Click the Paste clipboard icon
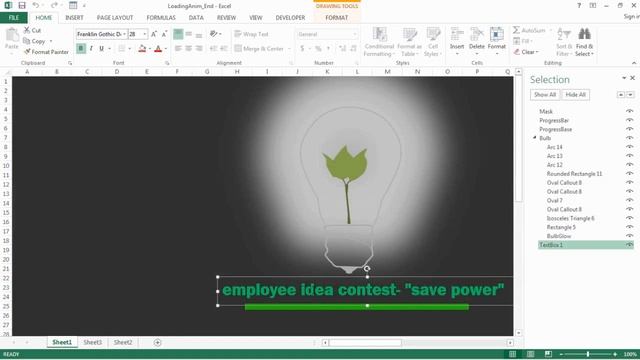Image resolution: width=640 pixels, height=360 pixels. click(12, 35)
